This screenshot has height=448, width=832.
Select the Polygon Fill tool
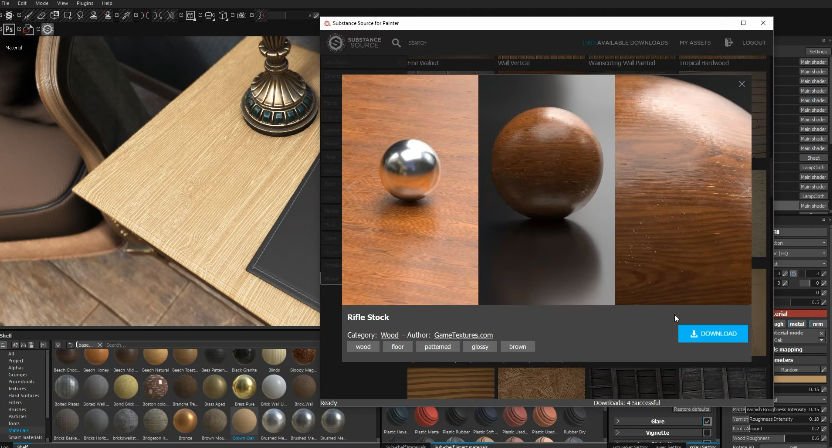pyautogui.click(x=67, y=15)
